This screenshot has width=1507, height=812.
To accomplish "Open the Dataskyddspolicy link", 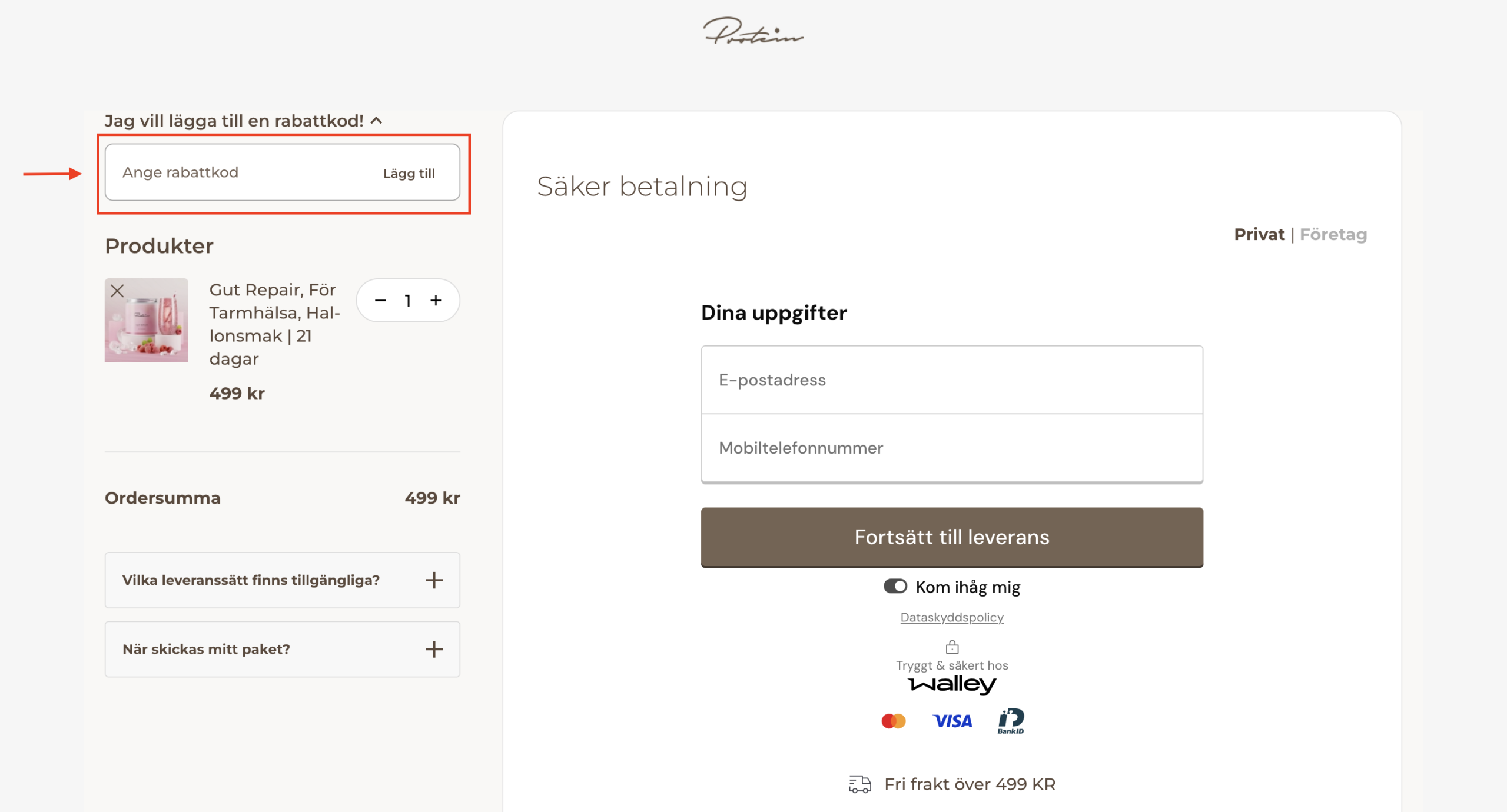I will point(952,617).
